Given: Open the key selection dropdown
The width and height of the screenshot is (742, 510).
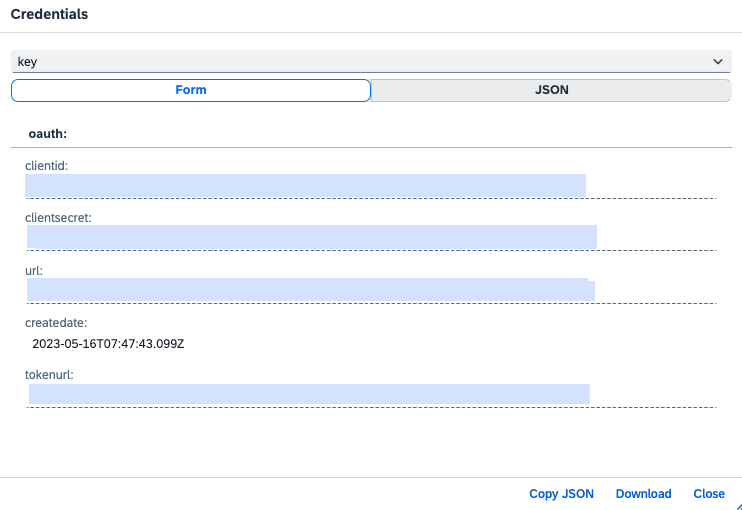Looking at the screenshot, I should 371,62.
